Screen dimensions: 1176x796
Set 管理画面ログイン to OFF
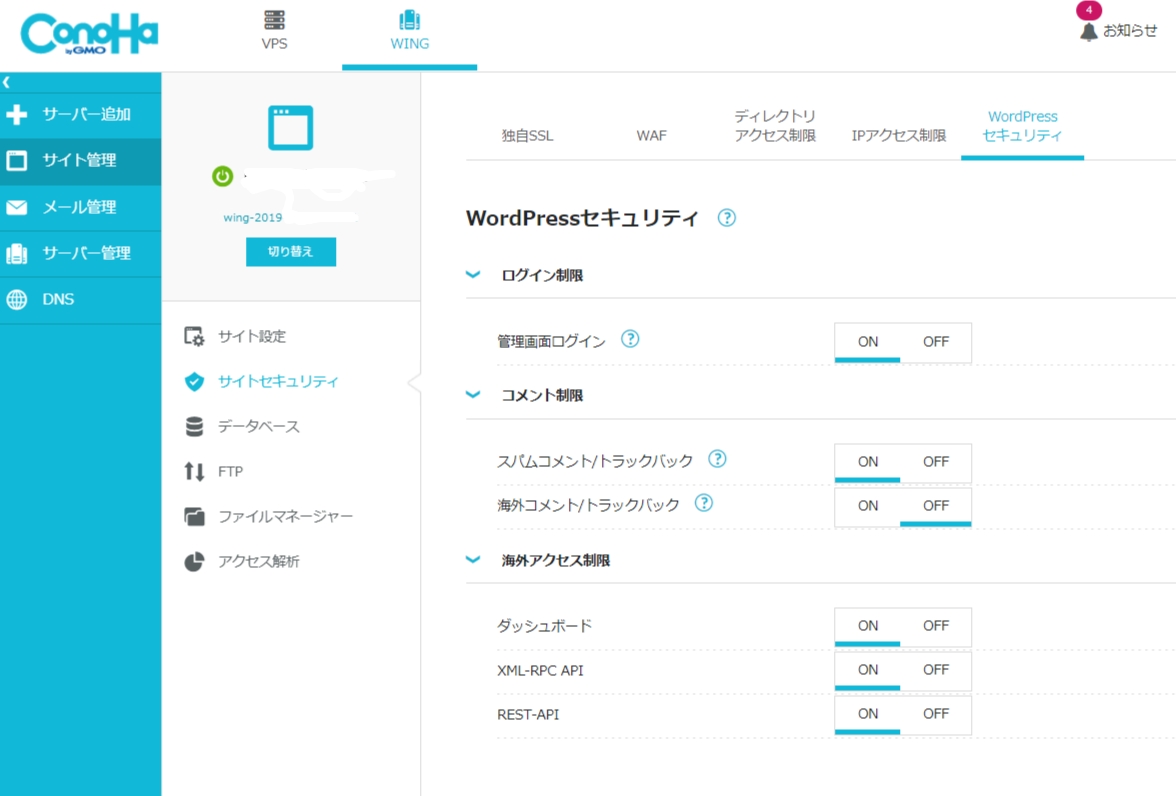935,342
